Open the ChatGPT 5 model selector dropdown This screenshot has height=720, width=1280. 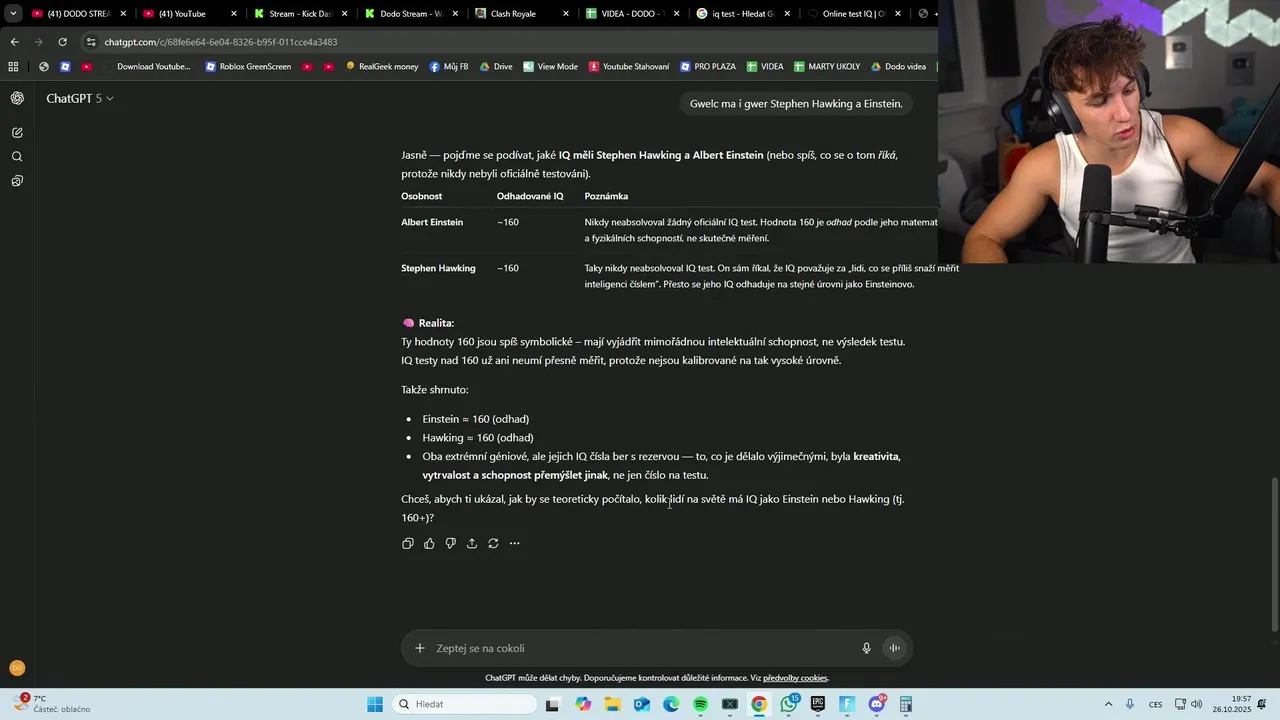pyautogui.click(x=80, y=98)
